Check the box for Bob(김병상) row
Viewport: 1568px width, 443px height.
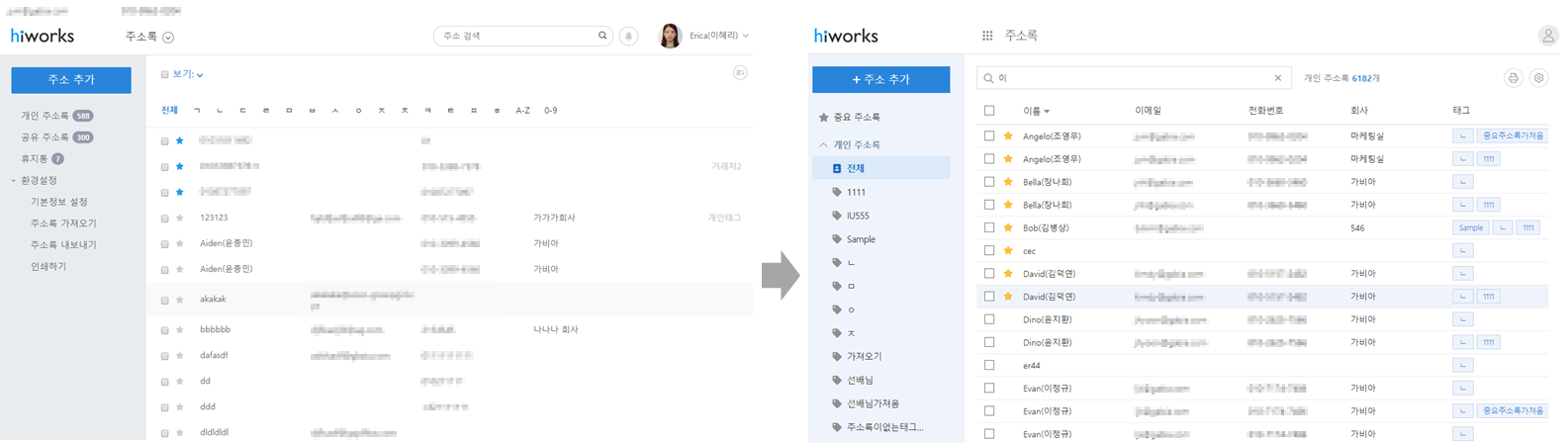[x=989, y=227]
